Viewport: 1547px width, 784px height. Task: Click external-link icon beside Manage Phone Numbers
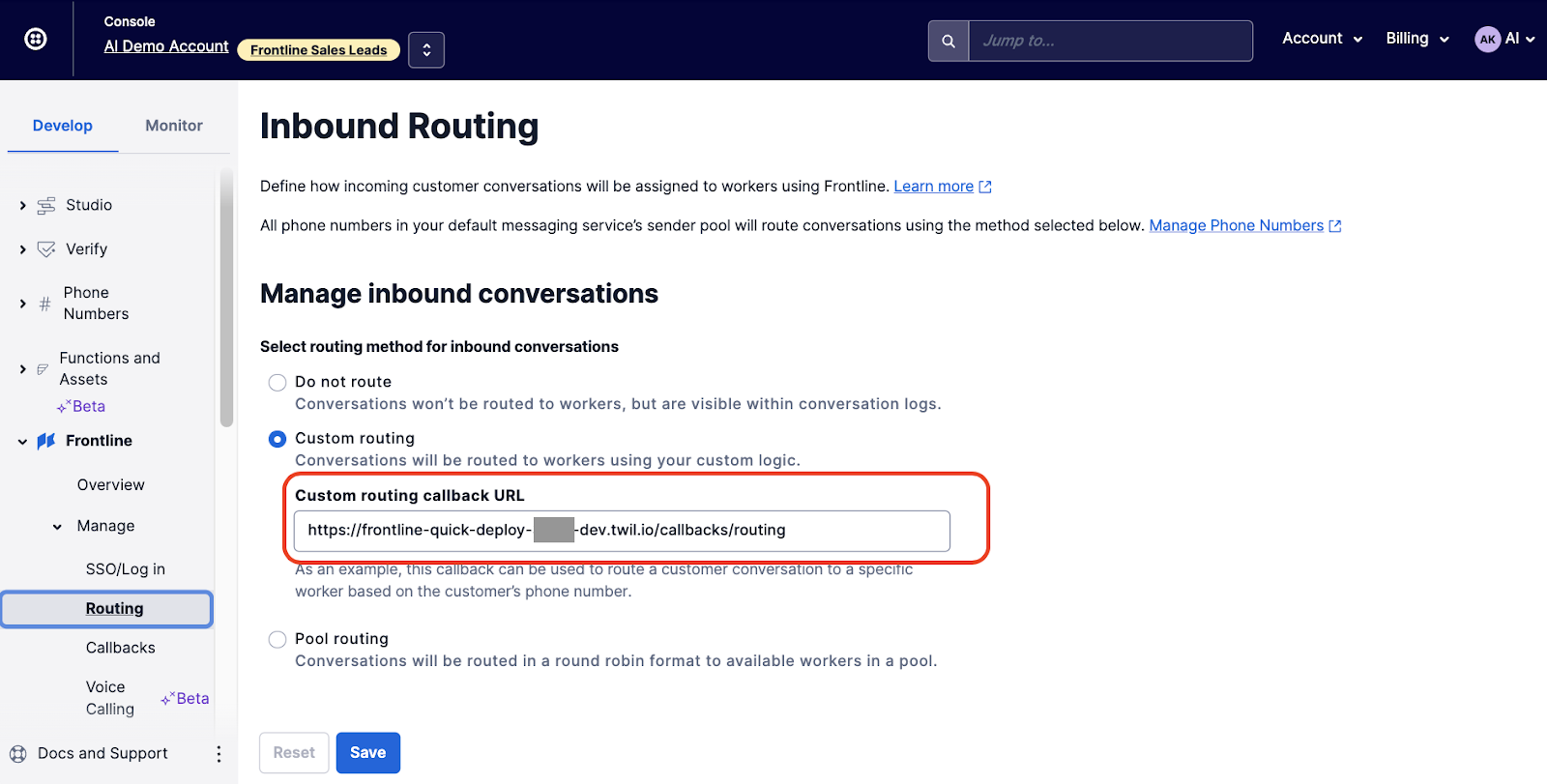pos(1335,226)
